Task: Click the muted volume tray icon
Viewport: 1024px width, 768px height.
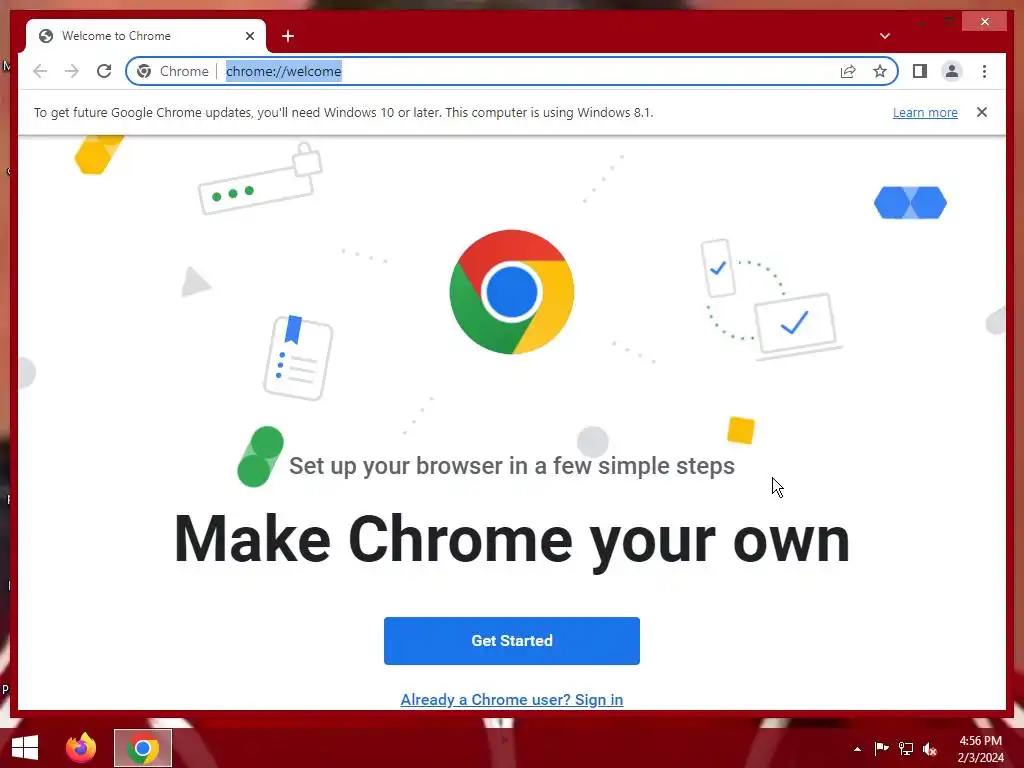Action: [930, 749]
